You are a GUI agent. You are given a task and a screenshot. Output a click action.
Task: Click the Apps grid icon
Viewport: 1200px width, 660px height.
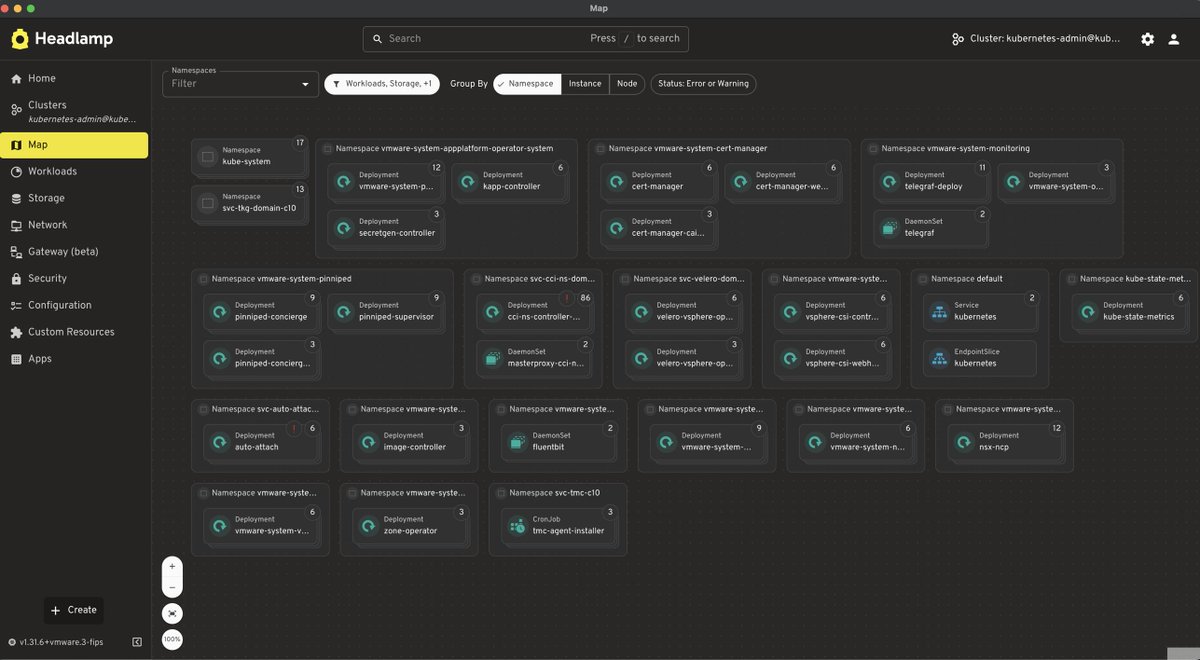tap(16, 358)
